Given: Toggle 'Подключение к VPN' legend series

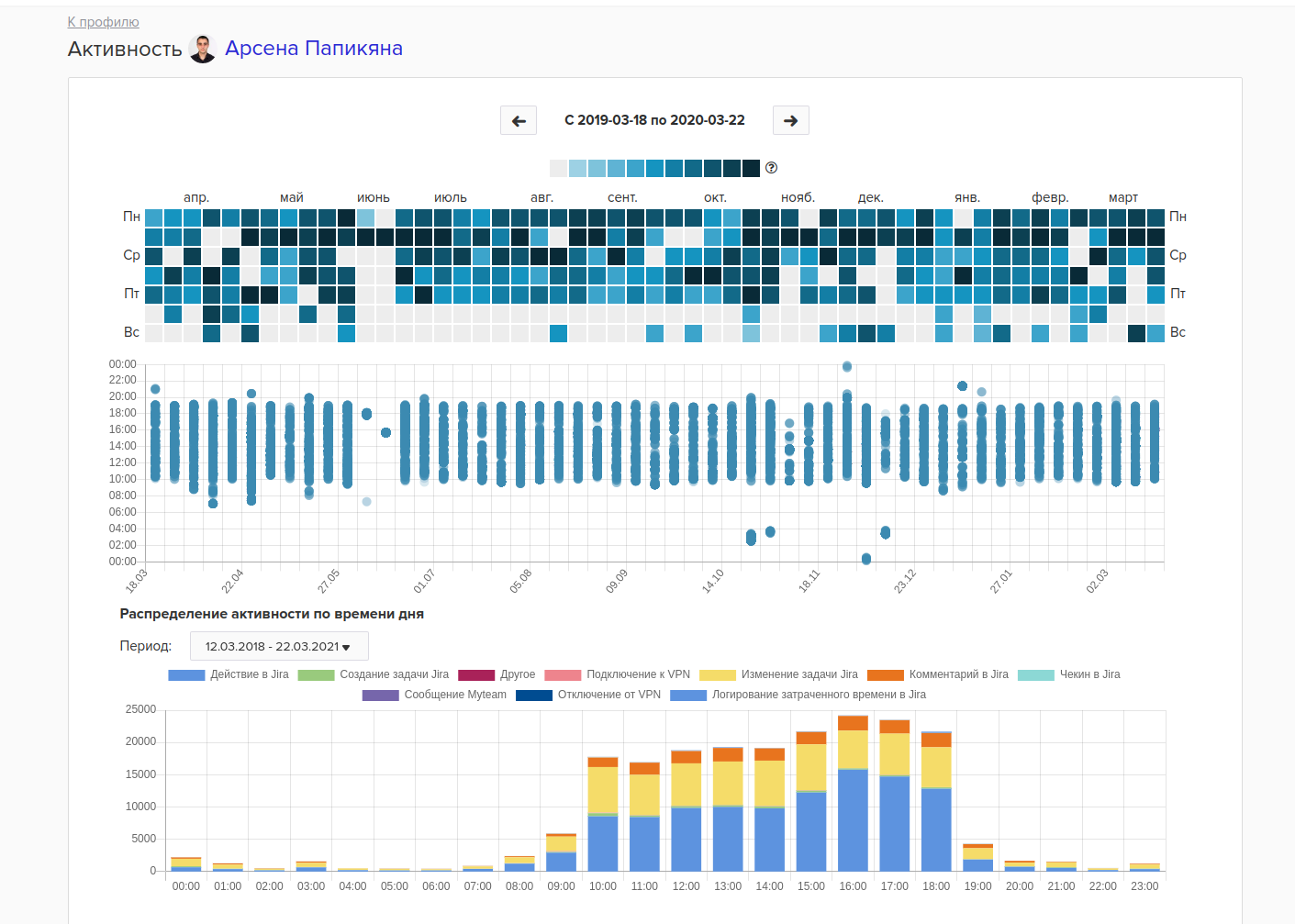Looking at the screenshot, I should 618,674.
